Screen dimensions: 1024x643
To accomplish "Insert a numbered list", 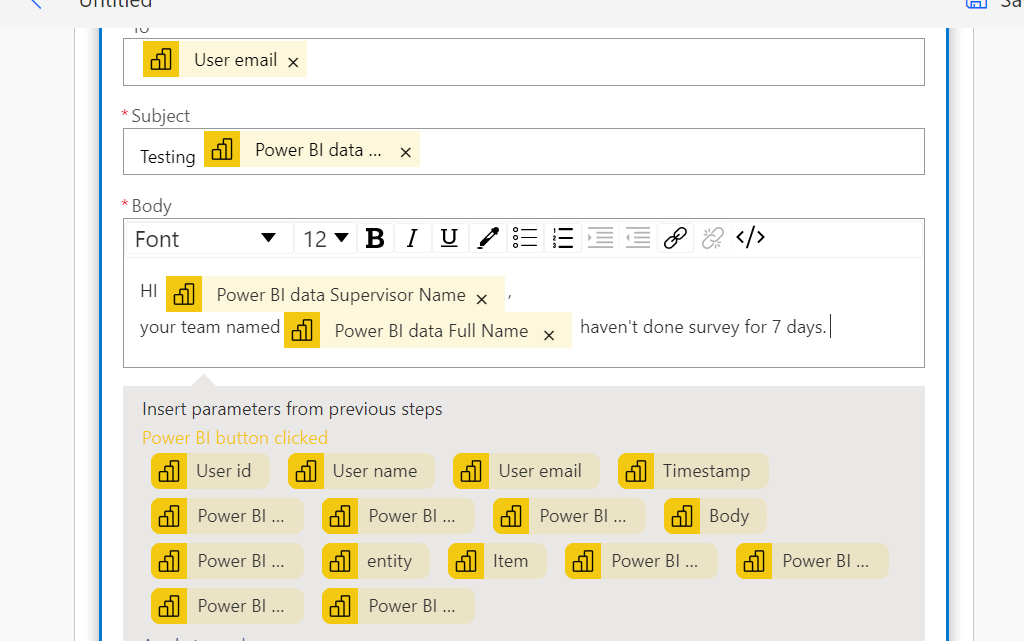I will [562, 238].
